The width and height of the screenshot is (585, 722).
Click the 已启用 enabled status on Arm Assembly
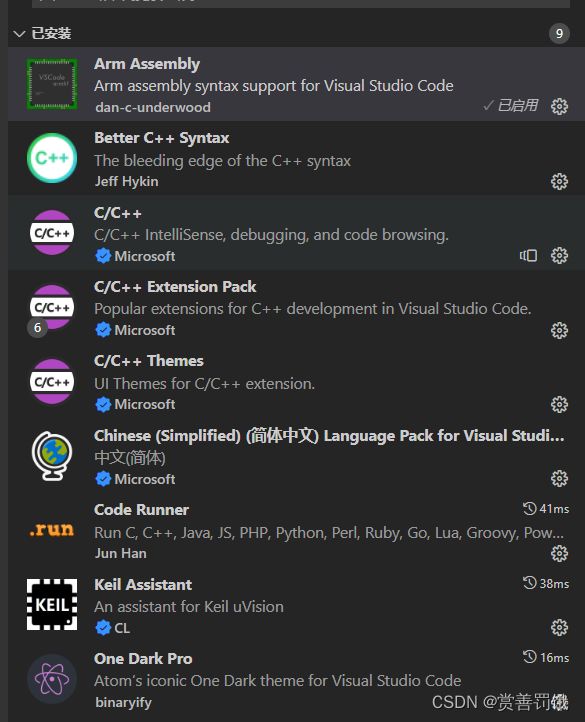tap(511, 105)
